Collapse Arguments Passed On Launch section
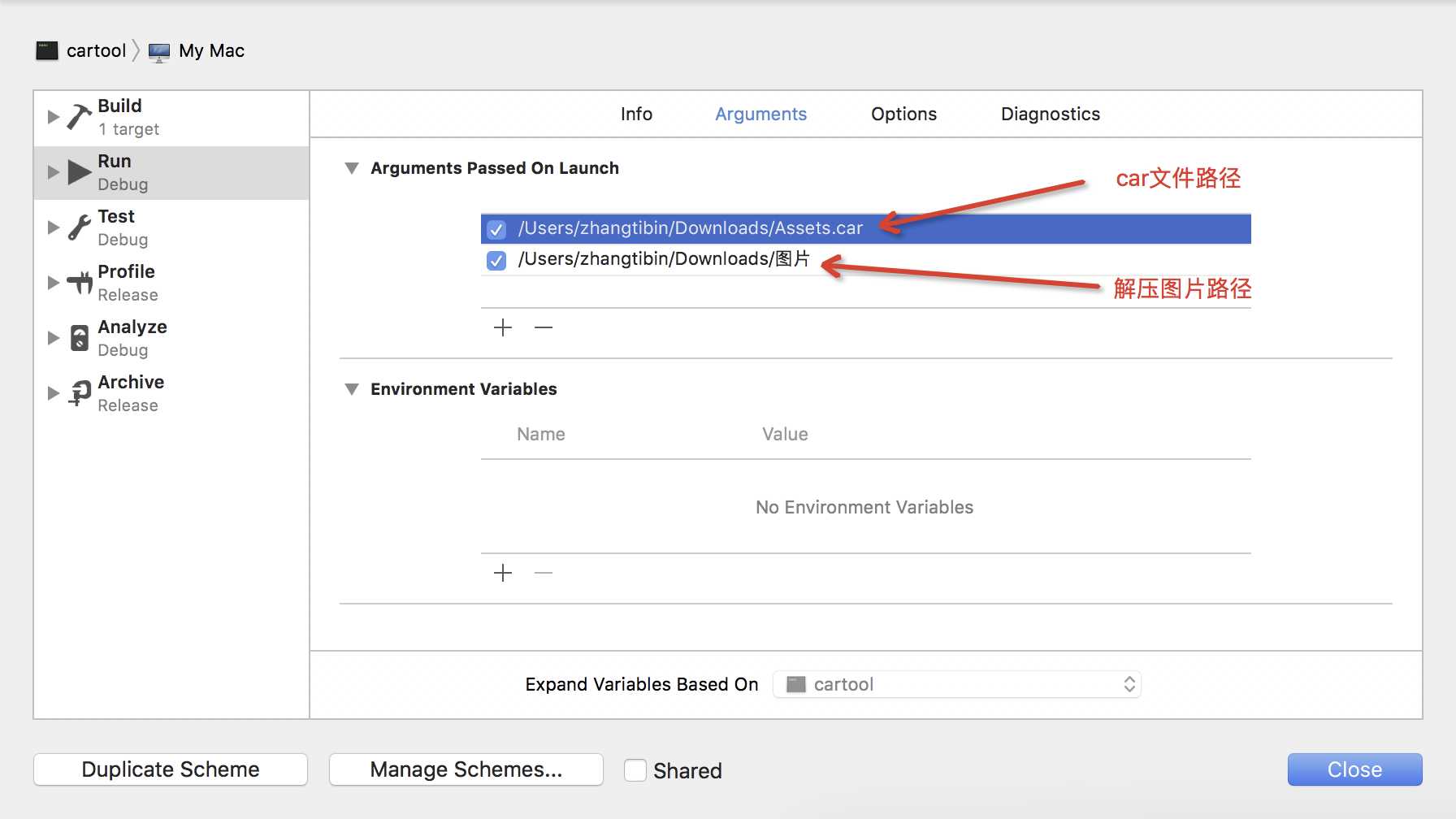This screenshot has width=1456, height=819. pyautogui.click(x=352, y=168)
